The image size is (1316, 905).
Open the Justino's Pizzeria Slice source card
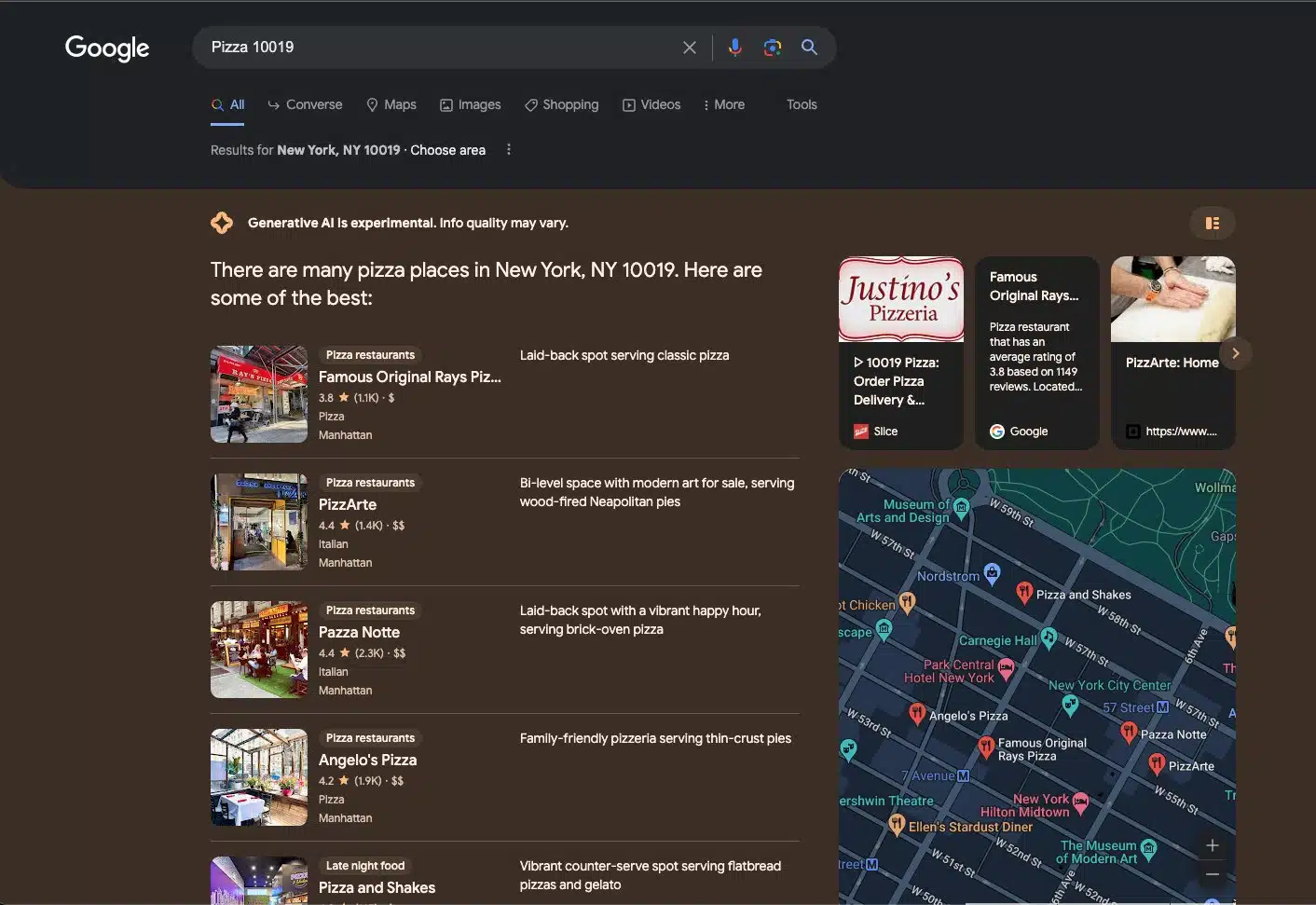(x=901, y=353)
